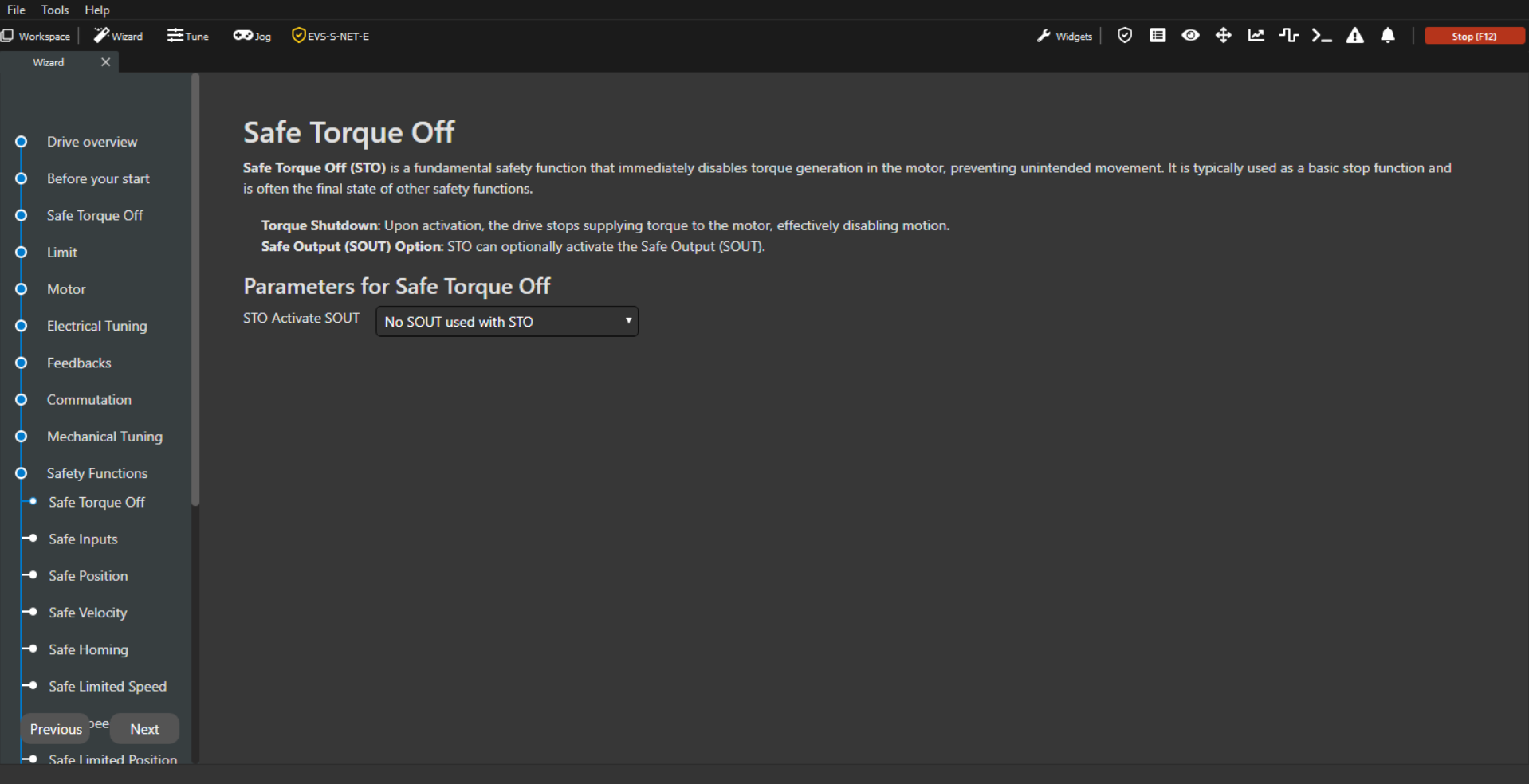
Task: Open the terminal prompt icon
Action: tap(1322, 36)
